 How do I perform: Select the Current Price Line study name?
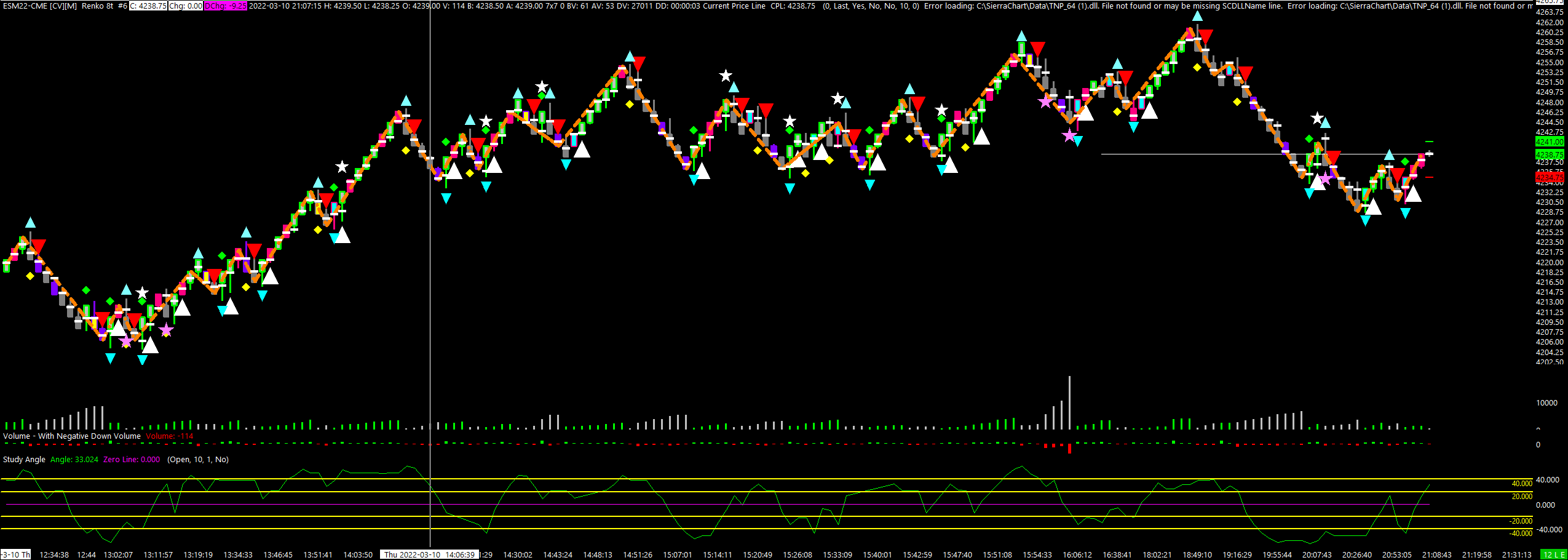point(734,6)
